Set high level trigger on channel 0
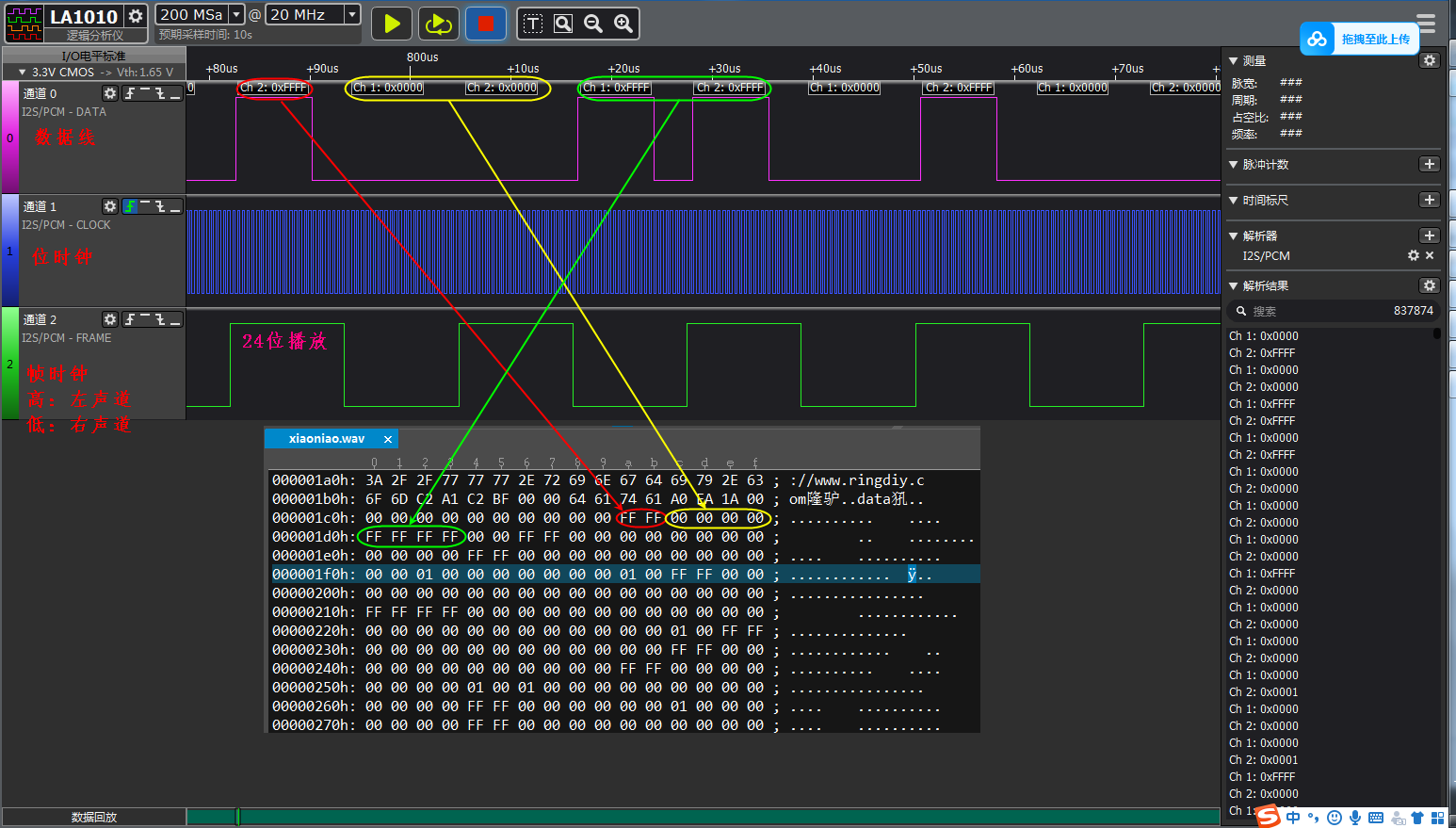The width and height of the screenshot is (1456, 828). [x=145, y=93]
